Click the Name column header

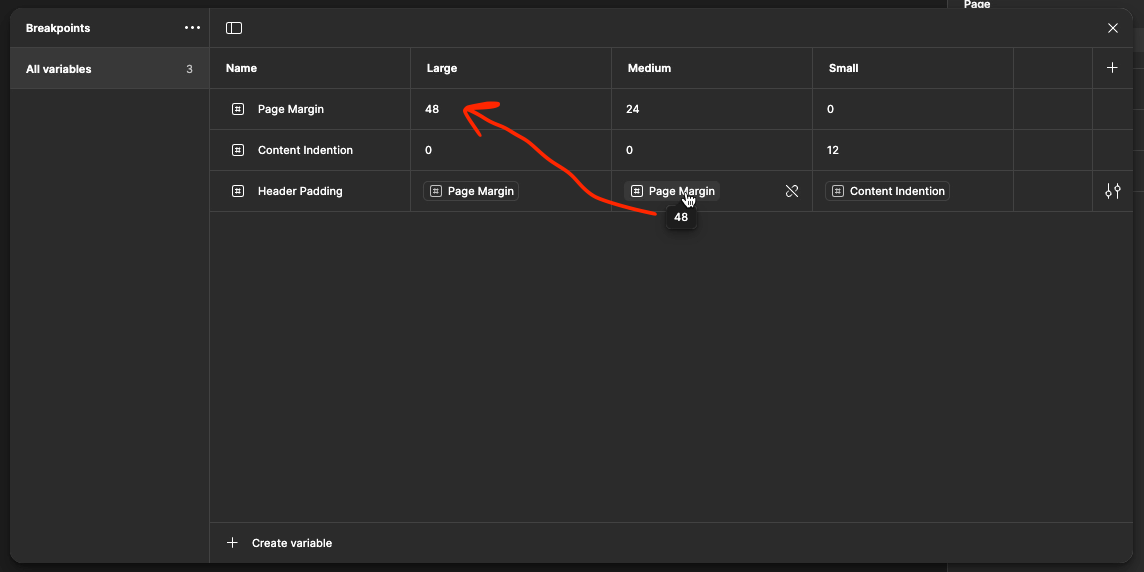point(241,68)
